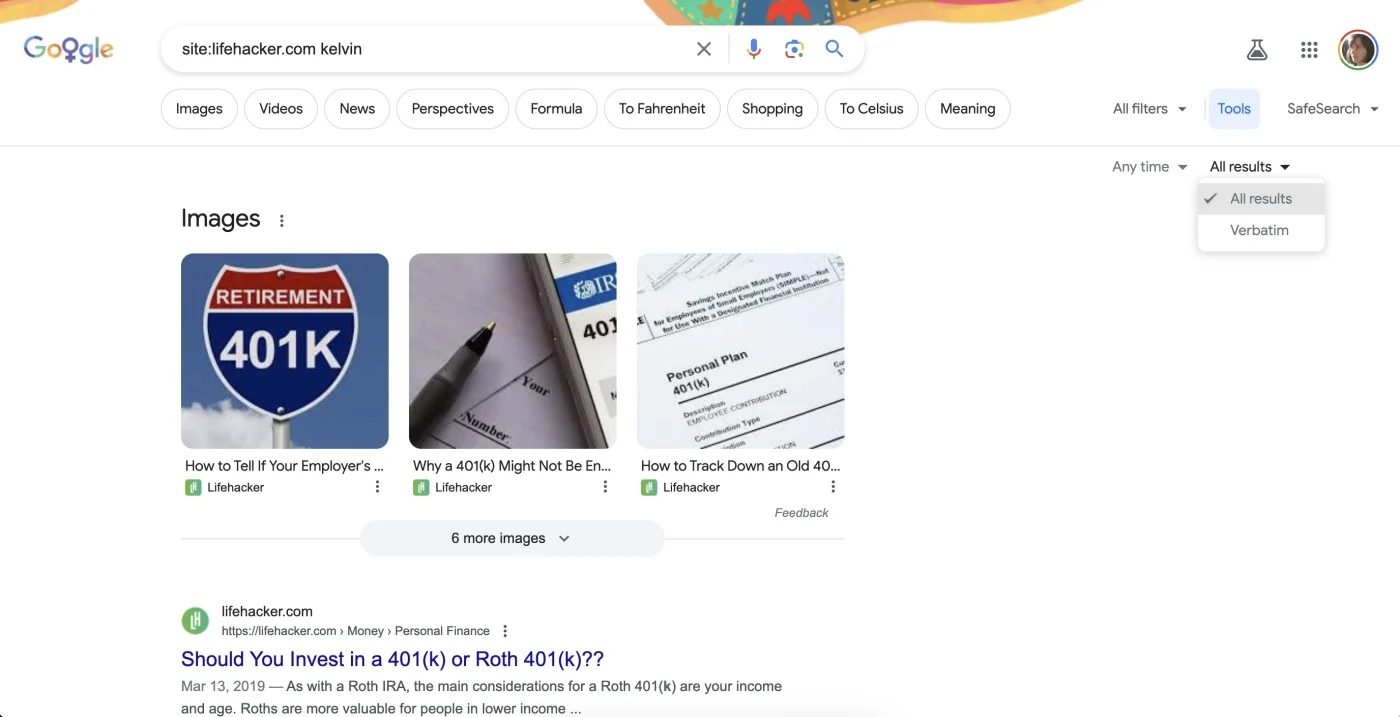The height and width of the screenshot is (717, 1400).
Task: Keep All results selected in the open menu
Action: click(x=1261, y=198)
